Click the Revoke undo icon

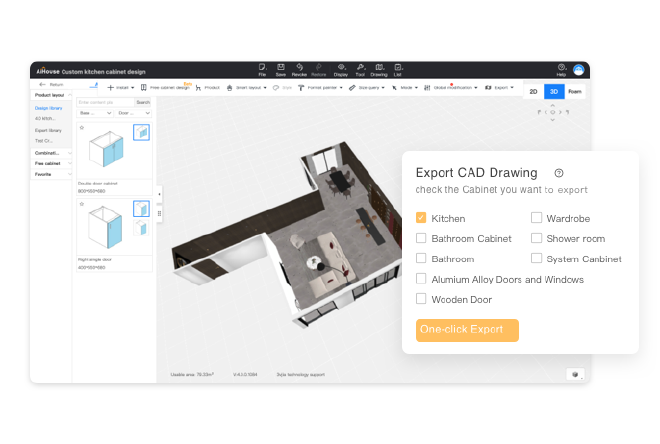coord(299,69)
